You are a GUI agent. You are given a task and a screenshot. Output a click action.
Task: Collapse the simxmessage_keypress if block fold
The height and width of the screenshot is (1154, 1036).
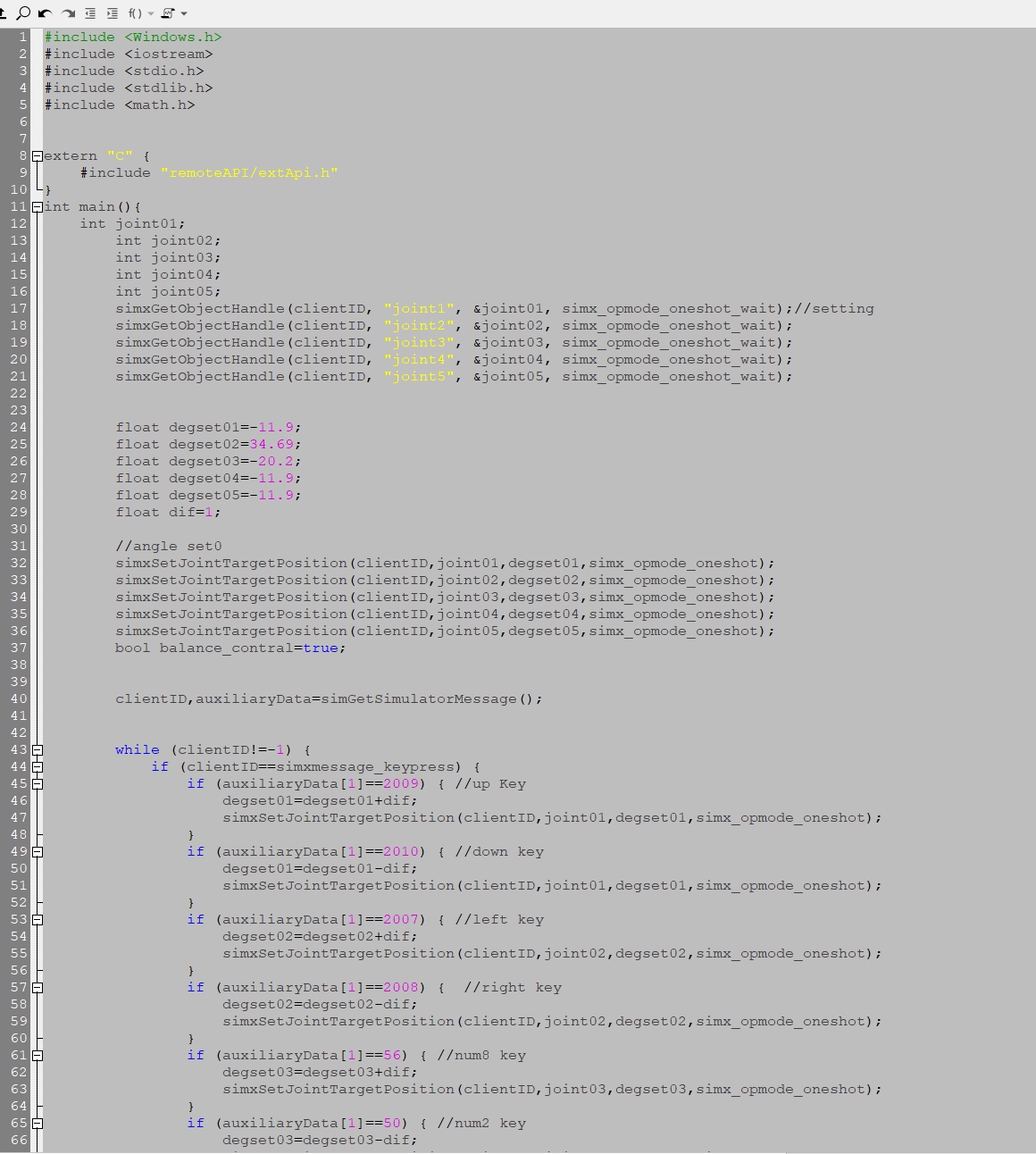[37, 766]
